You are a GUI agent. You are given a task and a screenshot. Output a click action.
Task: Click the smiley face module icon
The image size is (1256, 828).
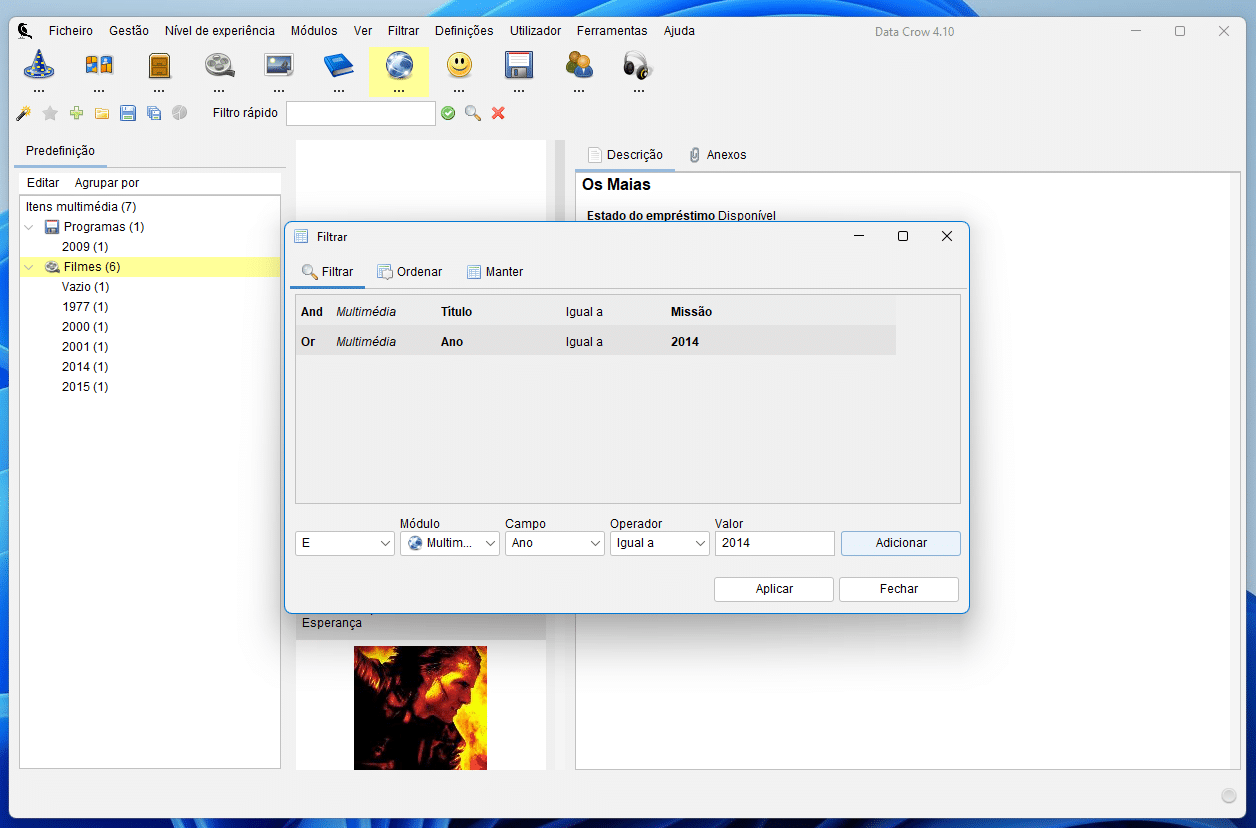[459, 66]
